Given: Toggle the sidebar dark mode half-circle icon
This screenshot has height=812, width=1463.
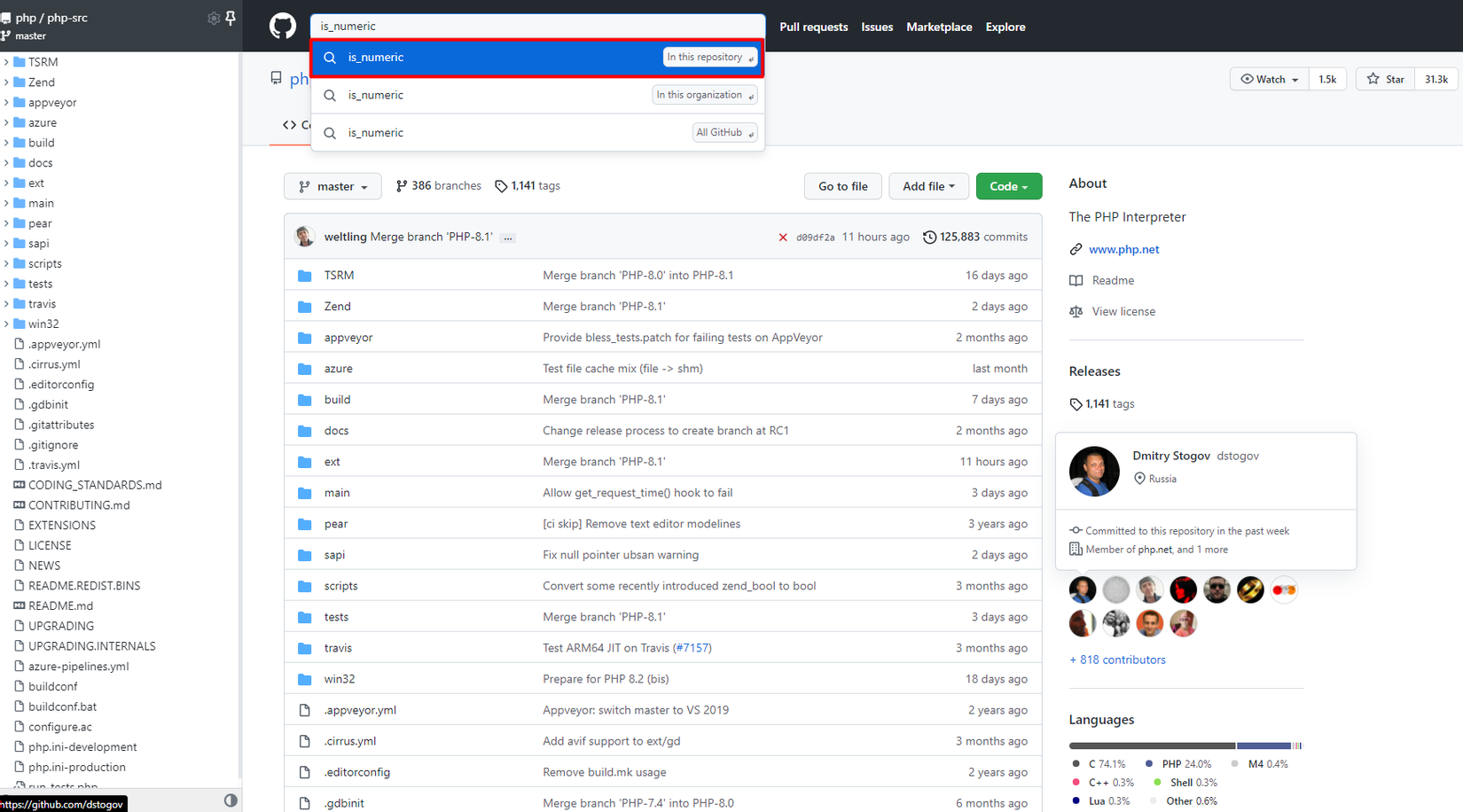Looking at the screenshot, I should click(x=231, y=800).
